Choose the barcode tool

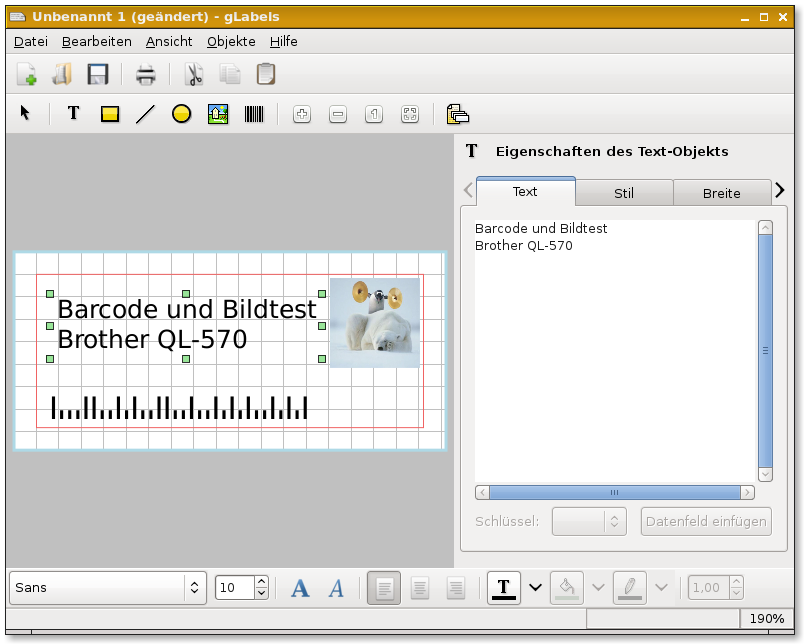pyautogui.click(x=254, y=114)
